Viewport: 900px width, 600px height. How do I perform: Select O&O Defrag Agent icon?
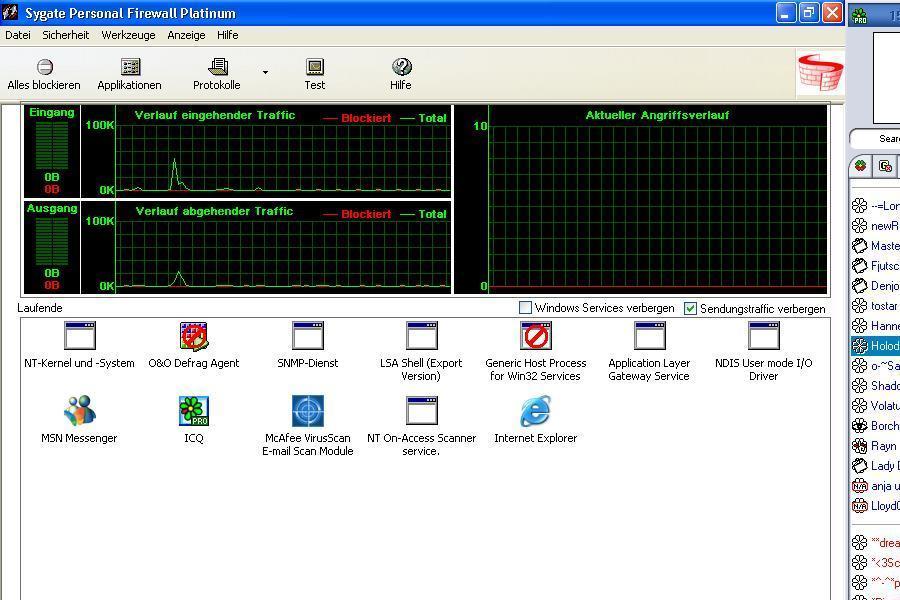pyautogui.click(x=194, y=336)
